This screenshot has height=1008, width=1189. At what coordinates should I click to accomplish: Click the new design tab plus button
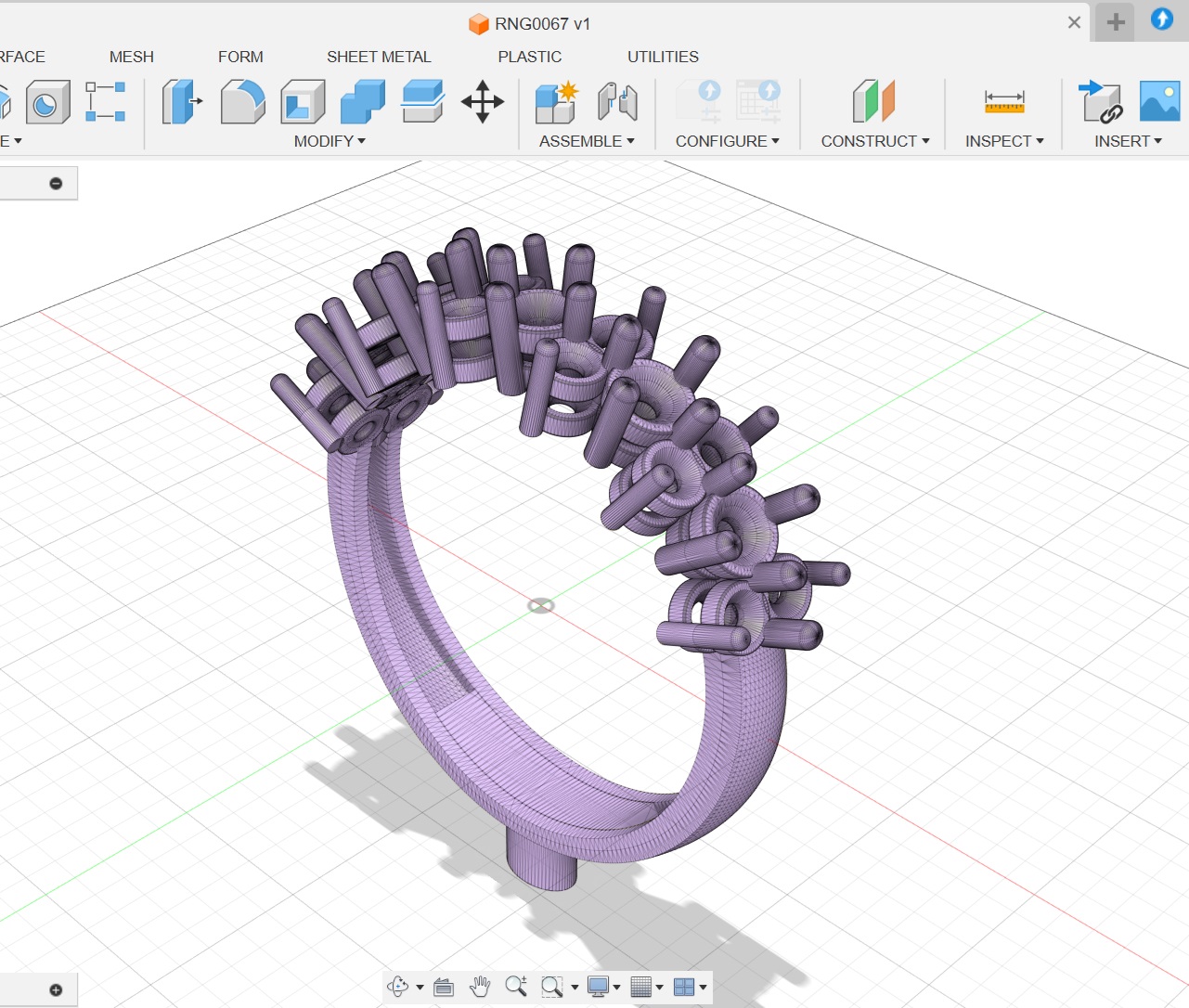pos(1116,22)
